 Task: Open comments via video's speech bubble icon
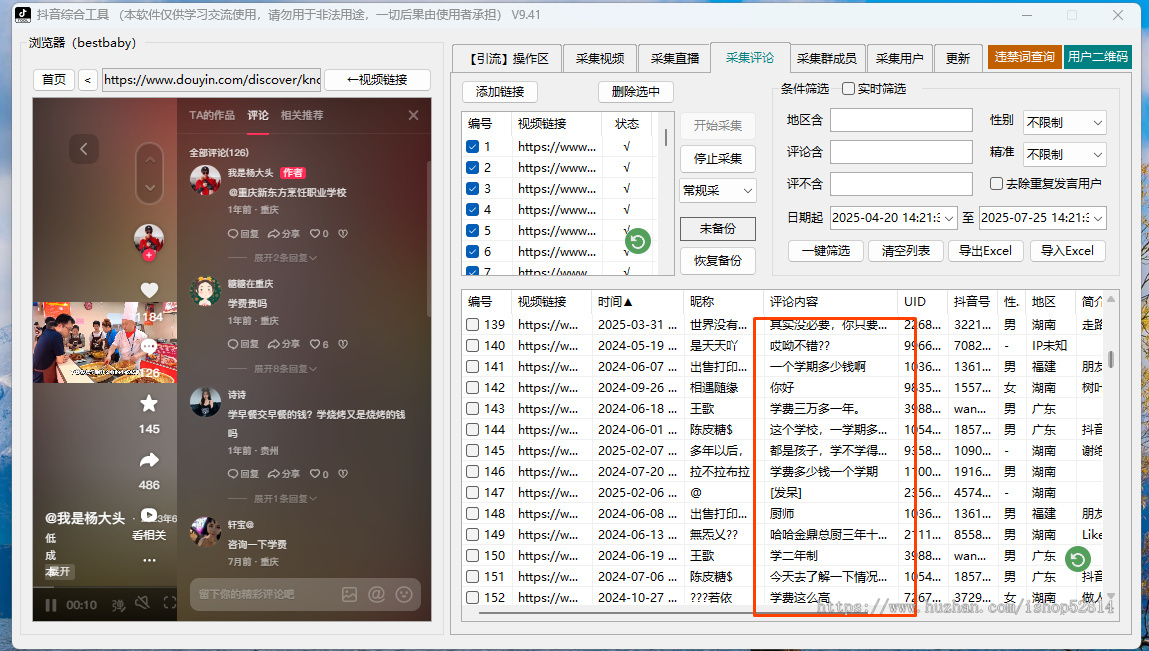pyautogui.click(x=149, y=346)
